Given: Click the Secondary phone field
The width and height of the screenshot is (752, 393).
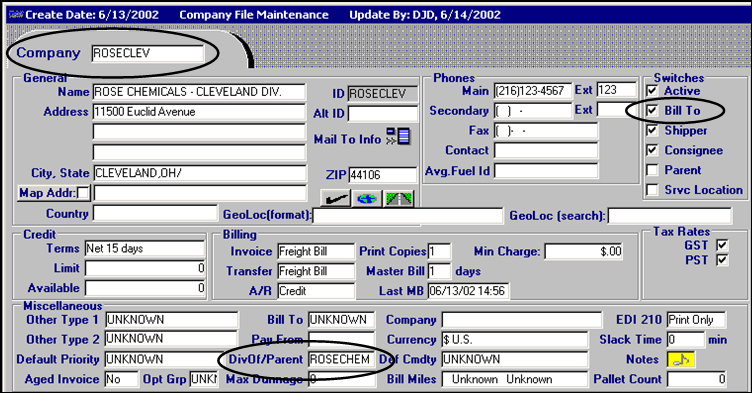Looking at the screenshot, I should click(533, 111).
